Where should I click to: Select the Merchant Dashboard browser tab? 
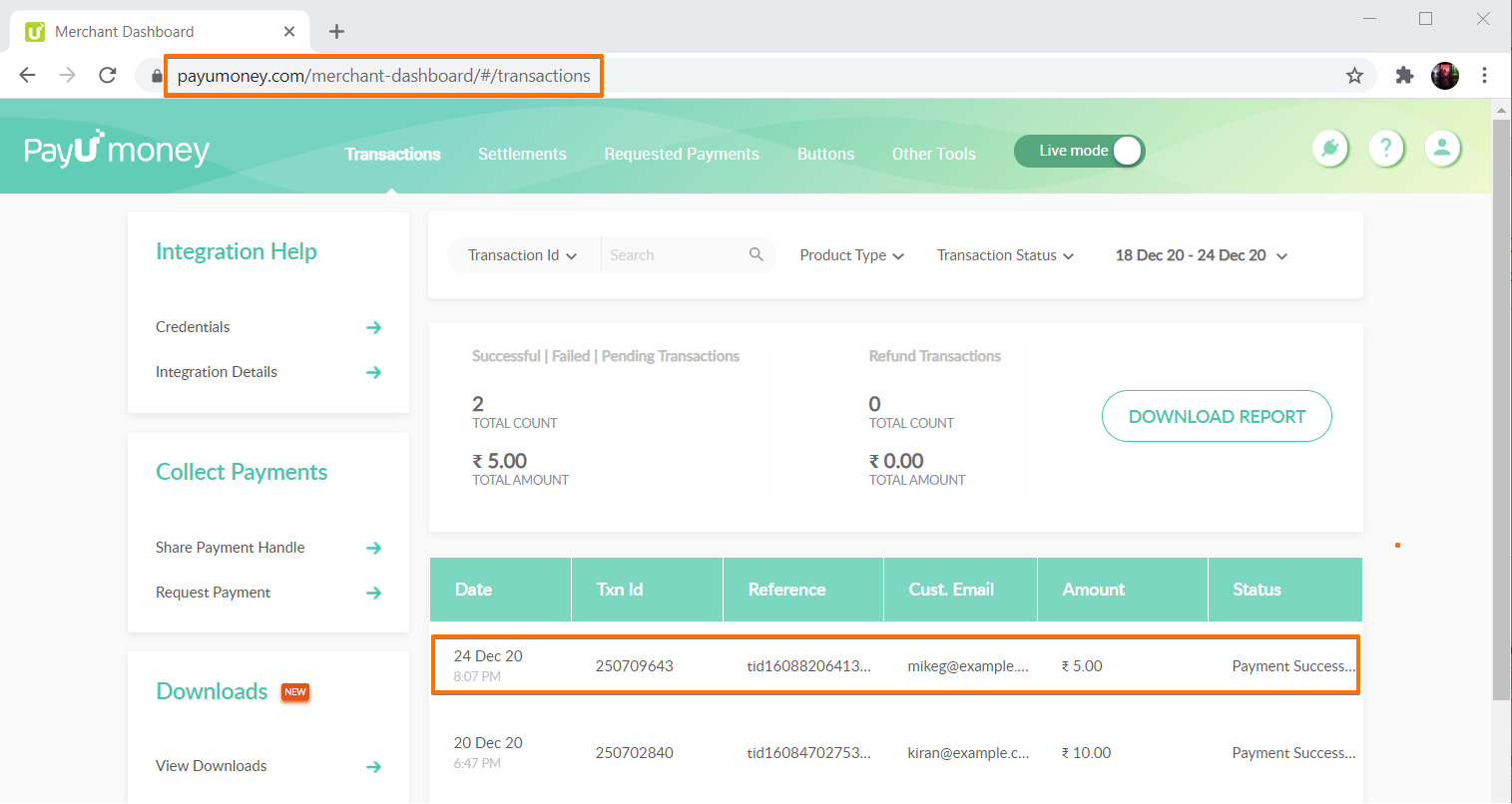(160, 32)
